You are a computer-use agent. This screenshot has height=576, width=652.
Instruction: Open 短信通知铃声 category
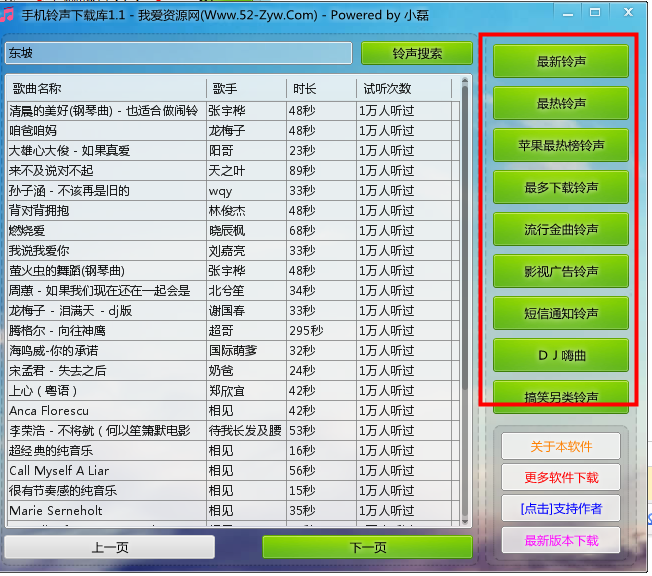click(x=561, y=313)
